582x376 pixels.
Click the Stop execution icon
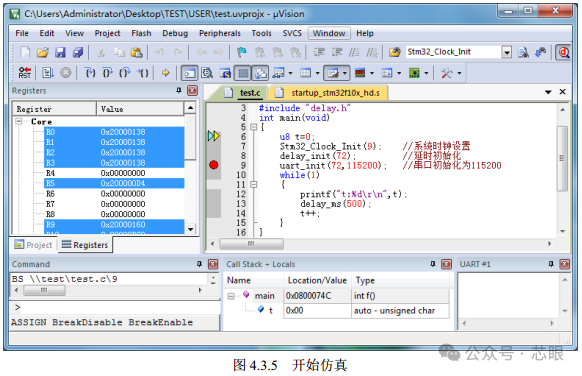point(66,73)
